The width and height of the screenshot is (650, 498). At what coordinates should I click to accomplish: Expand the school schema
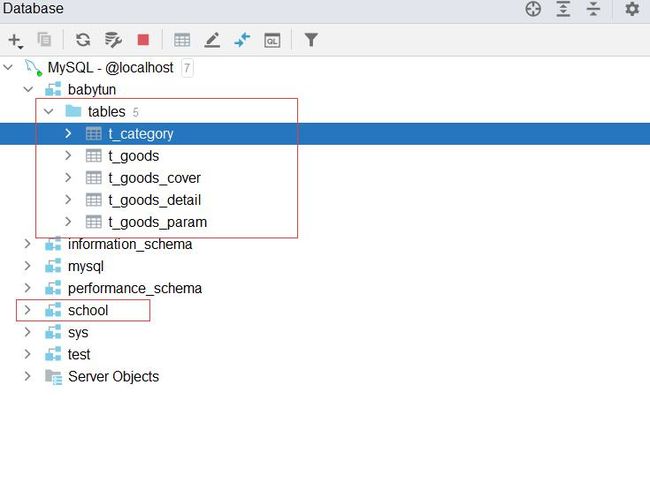[x=27, y=310]
